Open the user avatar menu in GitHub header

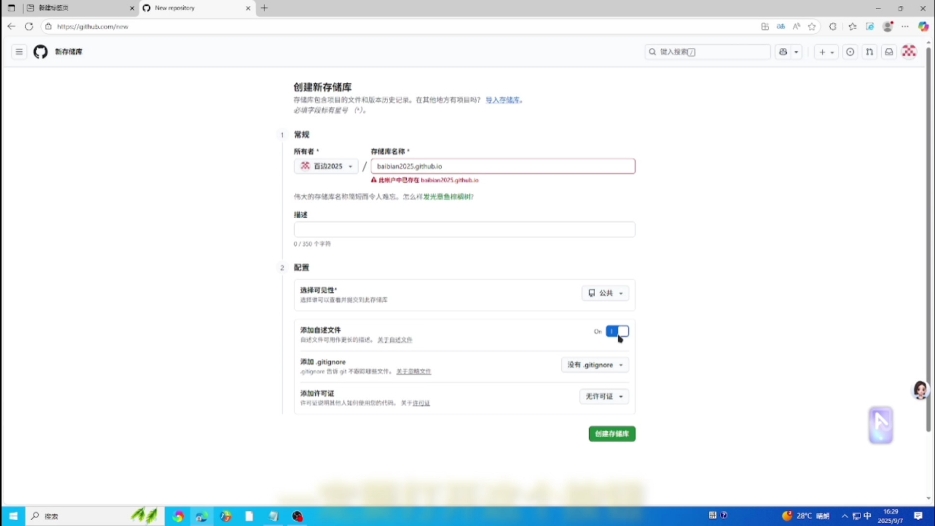tap(909, 52)
